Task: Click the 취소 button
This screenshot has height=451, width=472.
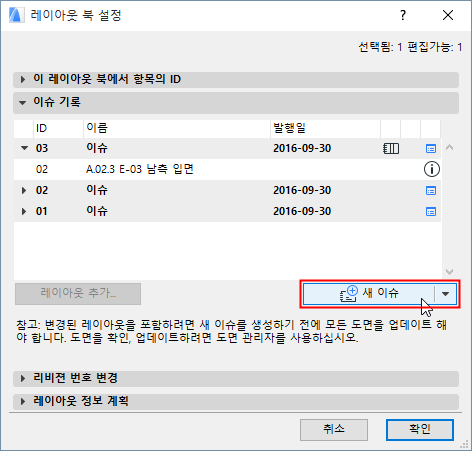Action: click(x=334, y=430)
